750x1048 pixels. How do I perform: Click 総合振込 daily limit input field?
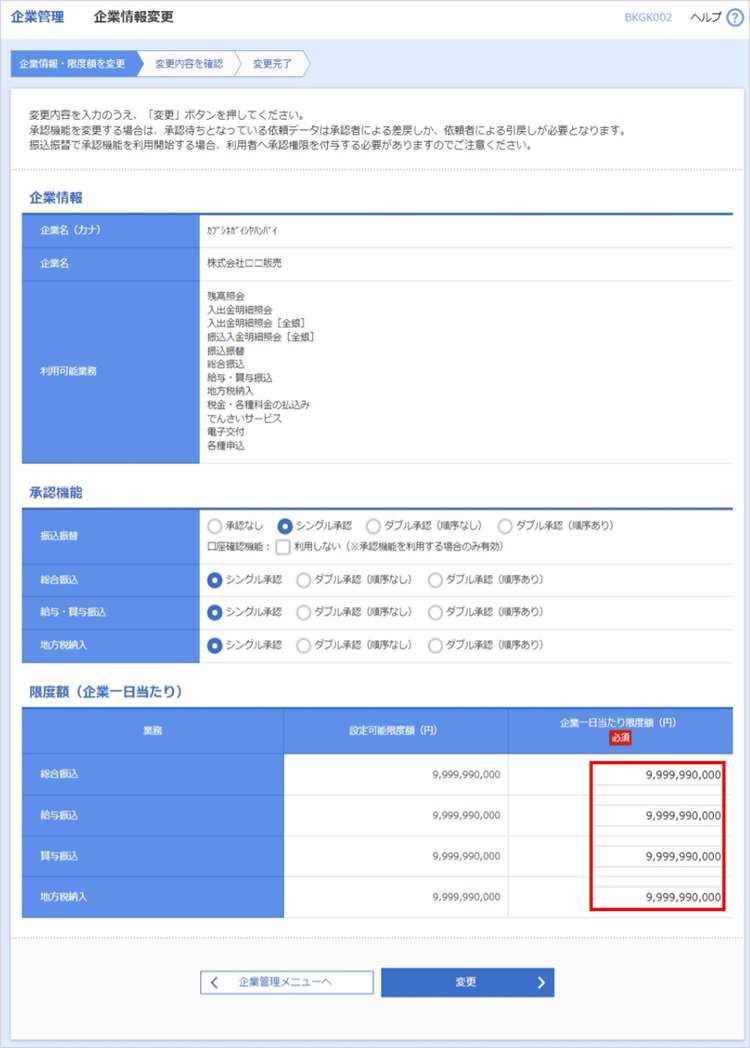(657, 775)
